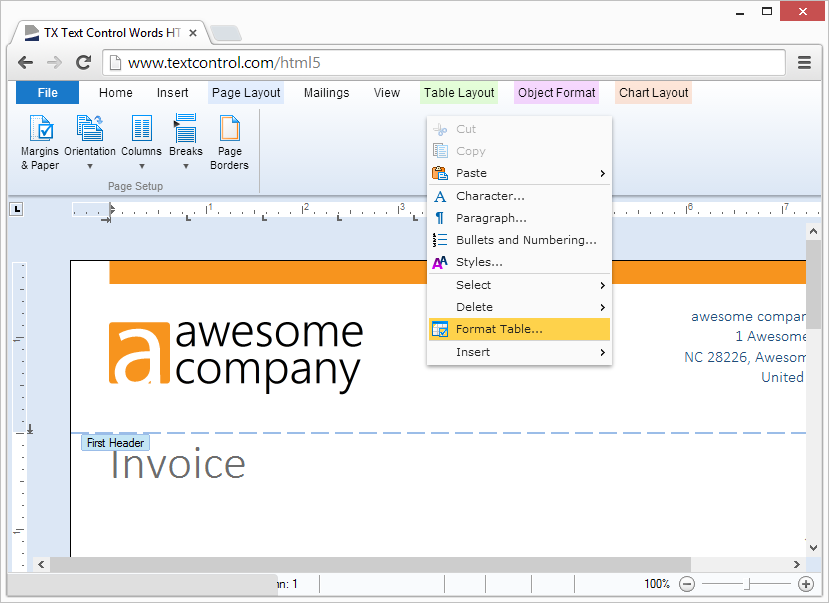Expand the Insert submenu arrow
The height and width of the screenshot is (603, 829).
click(603, 352)
